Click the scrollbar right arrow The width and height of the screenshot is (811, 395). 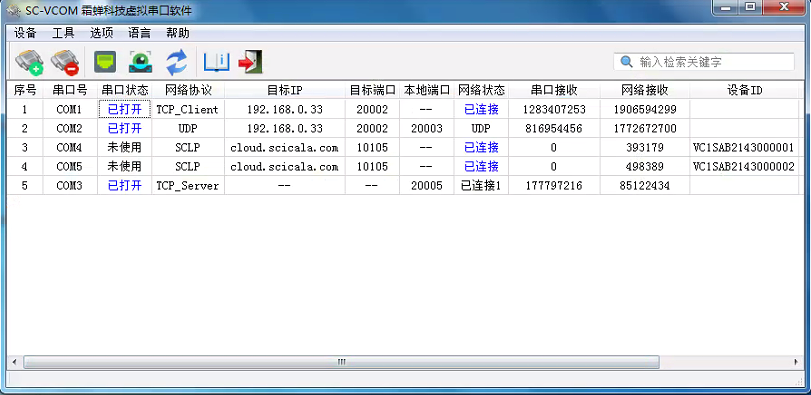point(797,362)
